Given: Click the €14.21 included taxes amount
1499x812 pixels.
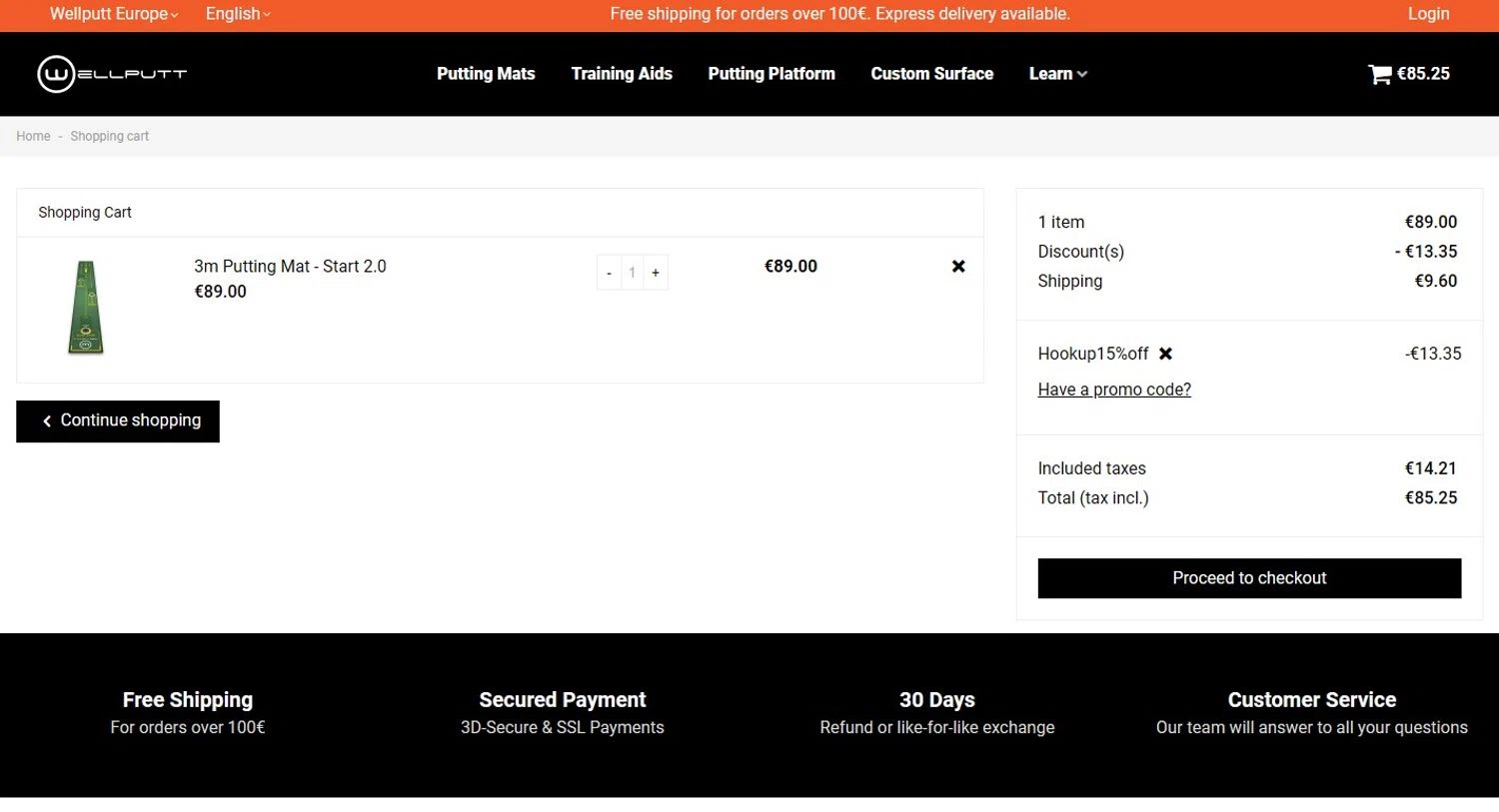Looking at the screenshot, I should [1431, 468].
